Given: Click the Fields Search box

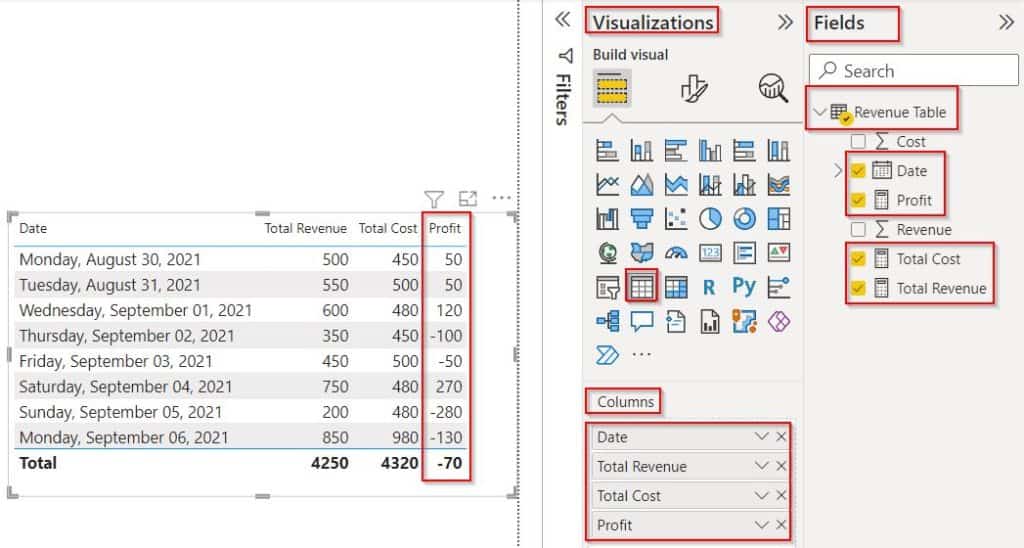Looking at the screenshot, I should tap(914, 71).
